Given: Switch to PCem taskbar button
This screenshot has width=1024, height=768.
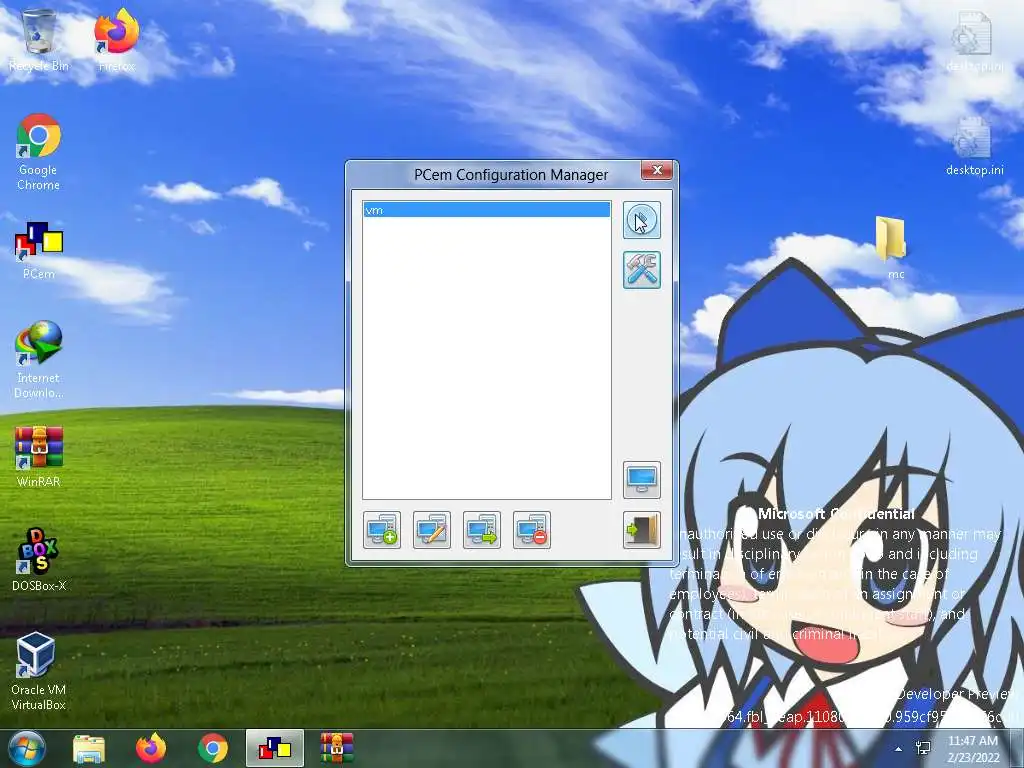Looking at the screenshot, I should click(x=274, y=748).
